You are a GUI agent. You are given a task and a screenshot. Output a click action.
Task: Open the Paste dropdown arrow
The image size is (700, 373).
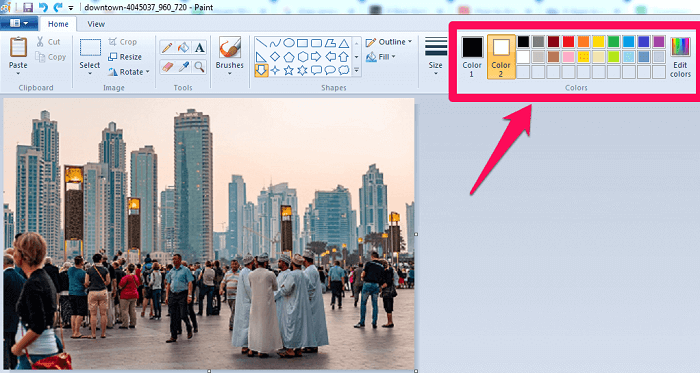point(18,73)
